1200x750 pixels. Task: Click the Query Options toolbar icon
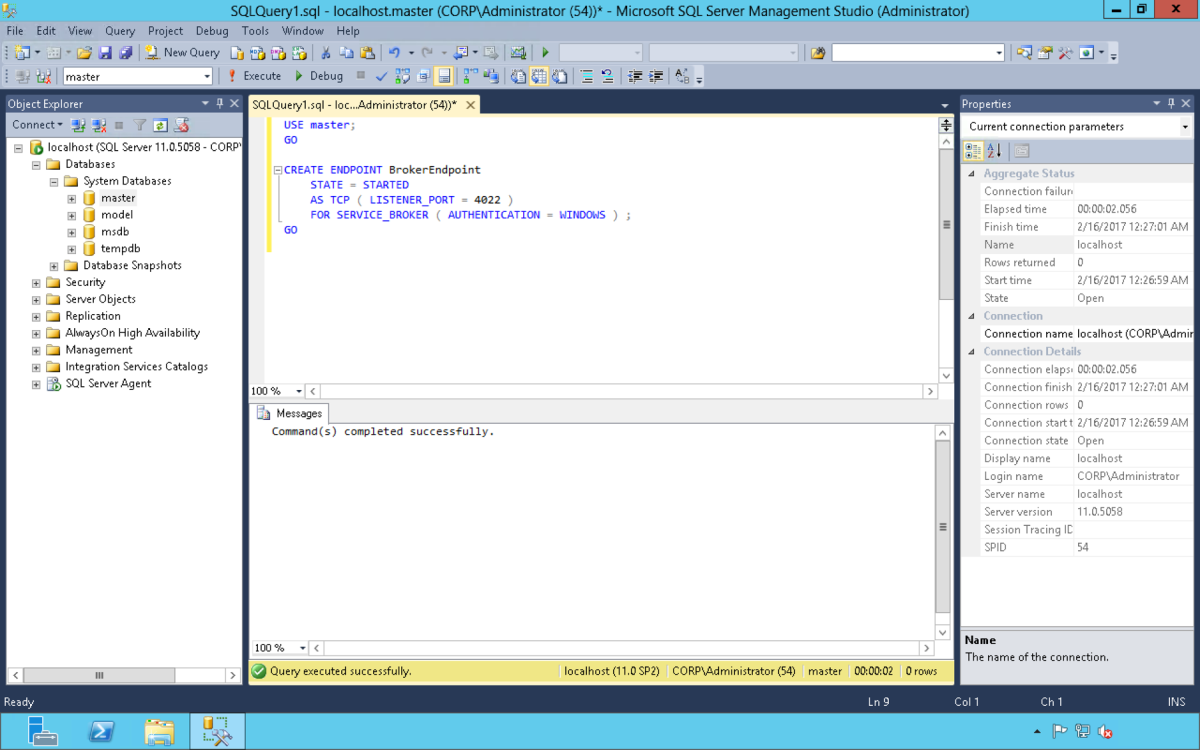click(423, 76)
